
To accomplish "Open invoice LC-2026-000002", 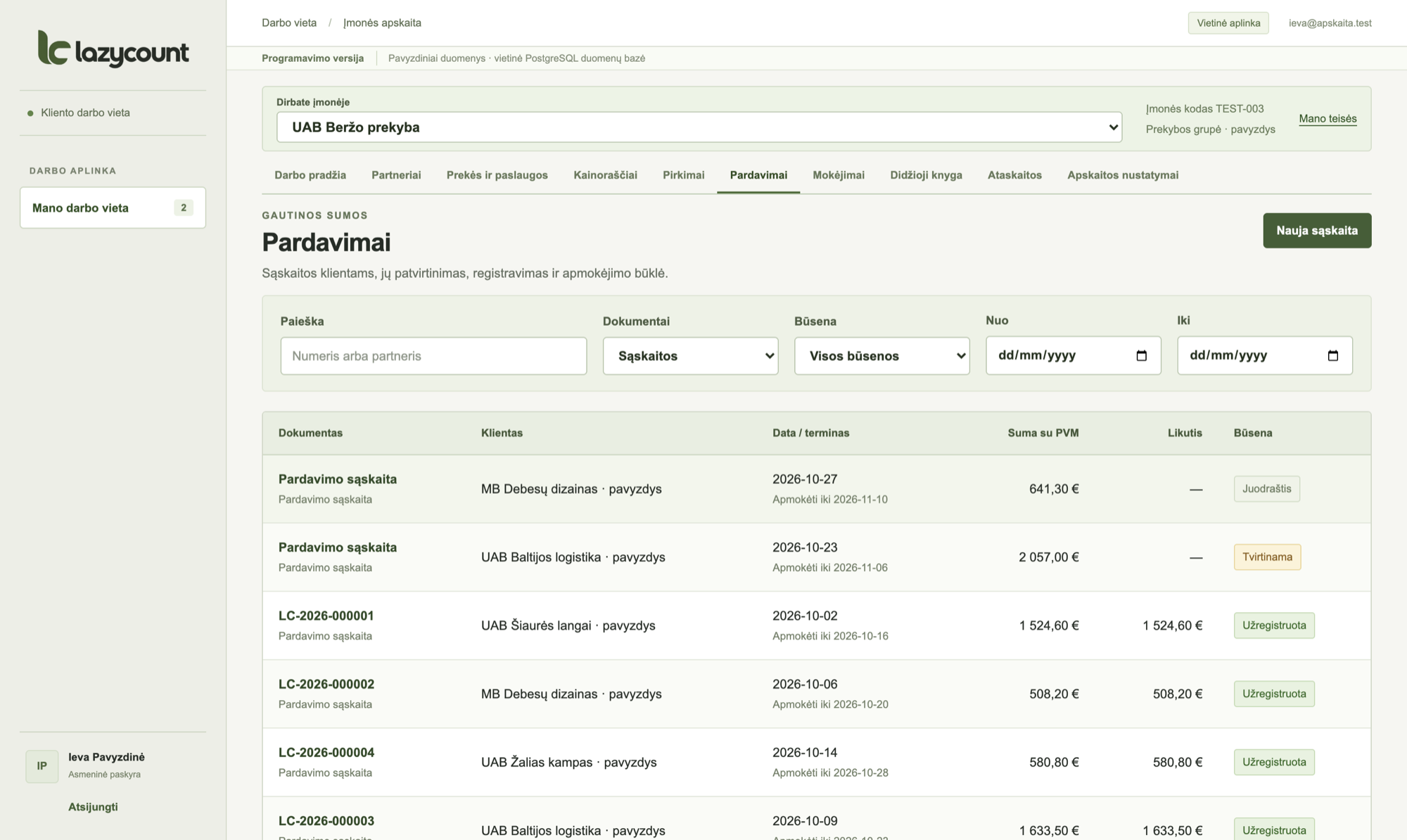I will pos(326,684).
